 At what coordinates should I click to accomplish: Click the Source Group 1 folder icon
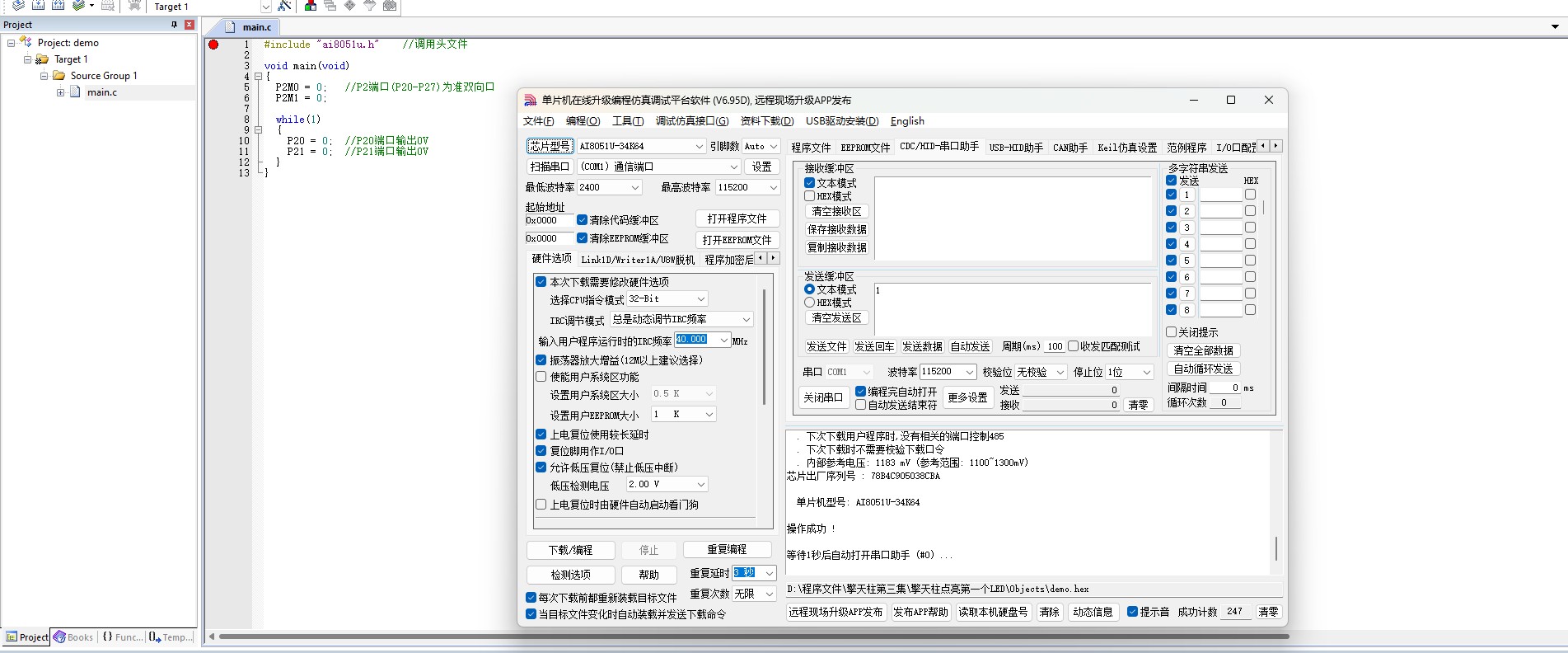(x=59, y=75)
